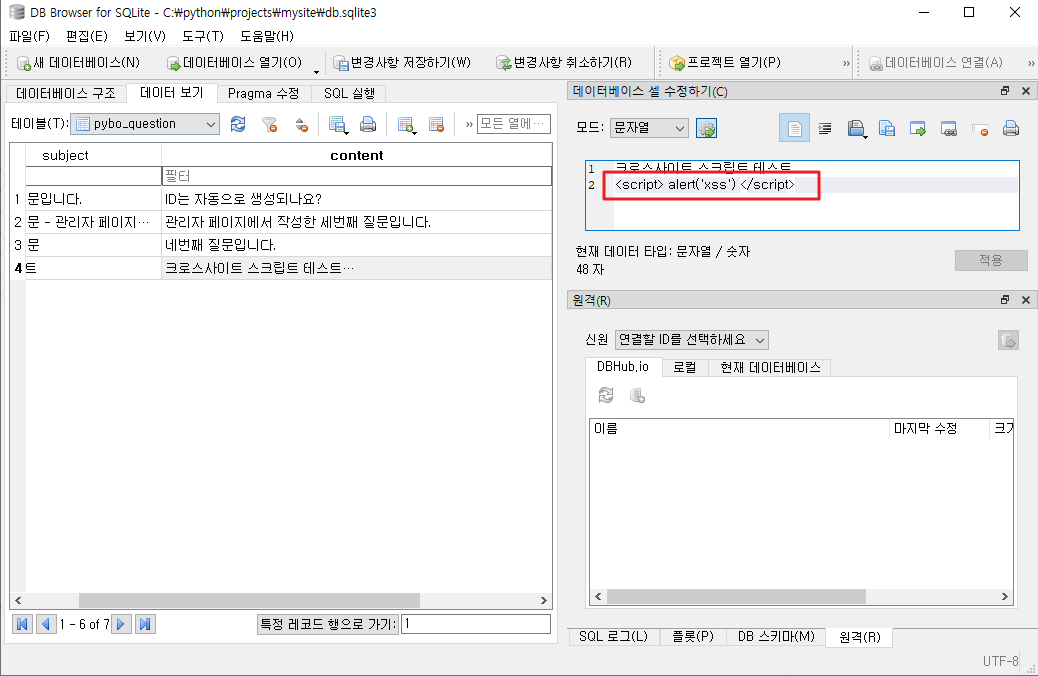Toggle word wrap icon in cell editor
The width and height of the screenshot is (1038, 676).
click(794, 128)
